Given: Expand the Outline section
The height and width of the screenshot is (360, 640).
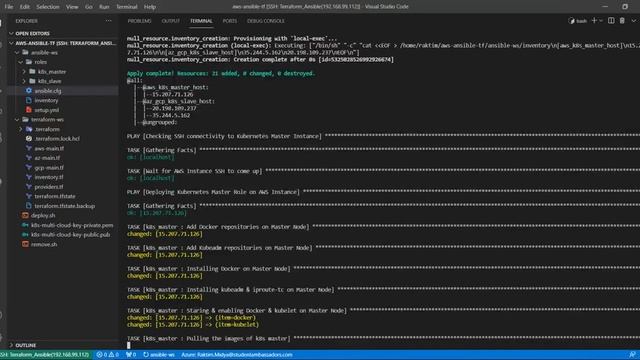Looking at the screenshot, I should [25, 345].
